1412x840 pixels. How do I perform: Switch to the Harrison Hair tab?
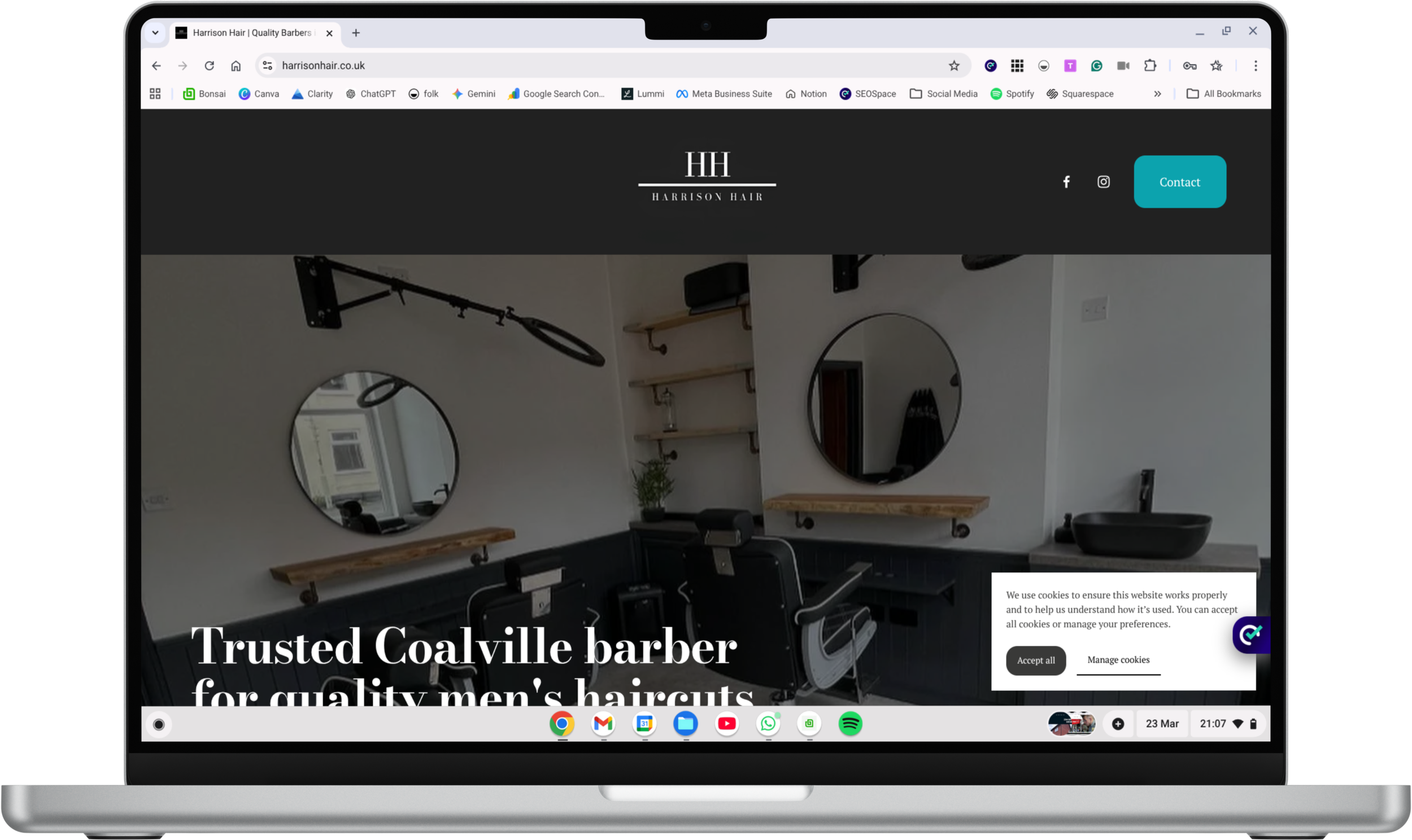coord(251,33)
